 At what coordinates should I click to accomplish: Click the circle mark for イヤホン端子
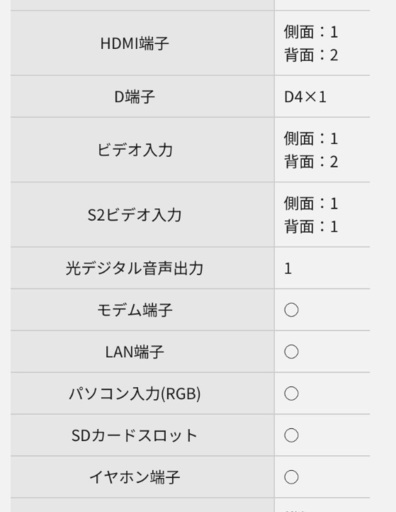click(291, 477)
